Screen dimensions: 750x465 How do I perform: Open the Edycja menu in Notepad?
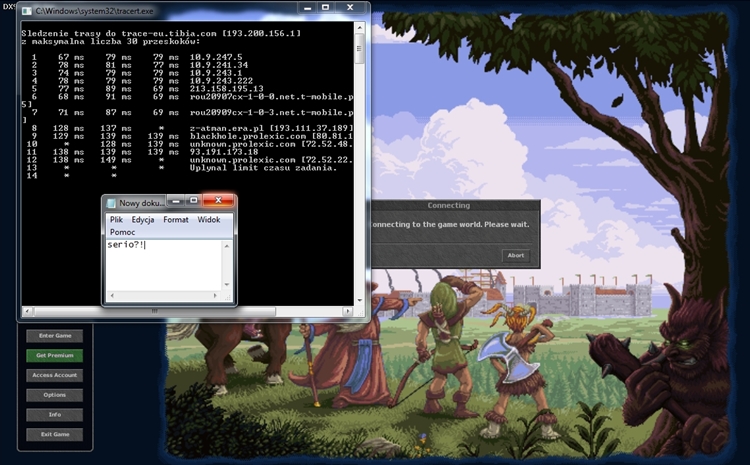(143, 220)
